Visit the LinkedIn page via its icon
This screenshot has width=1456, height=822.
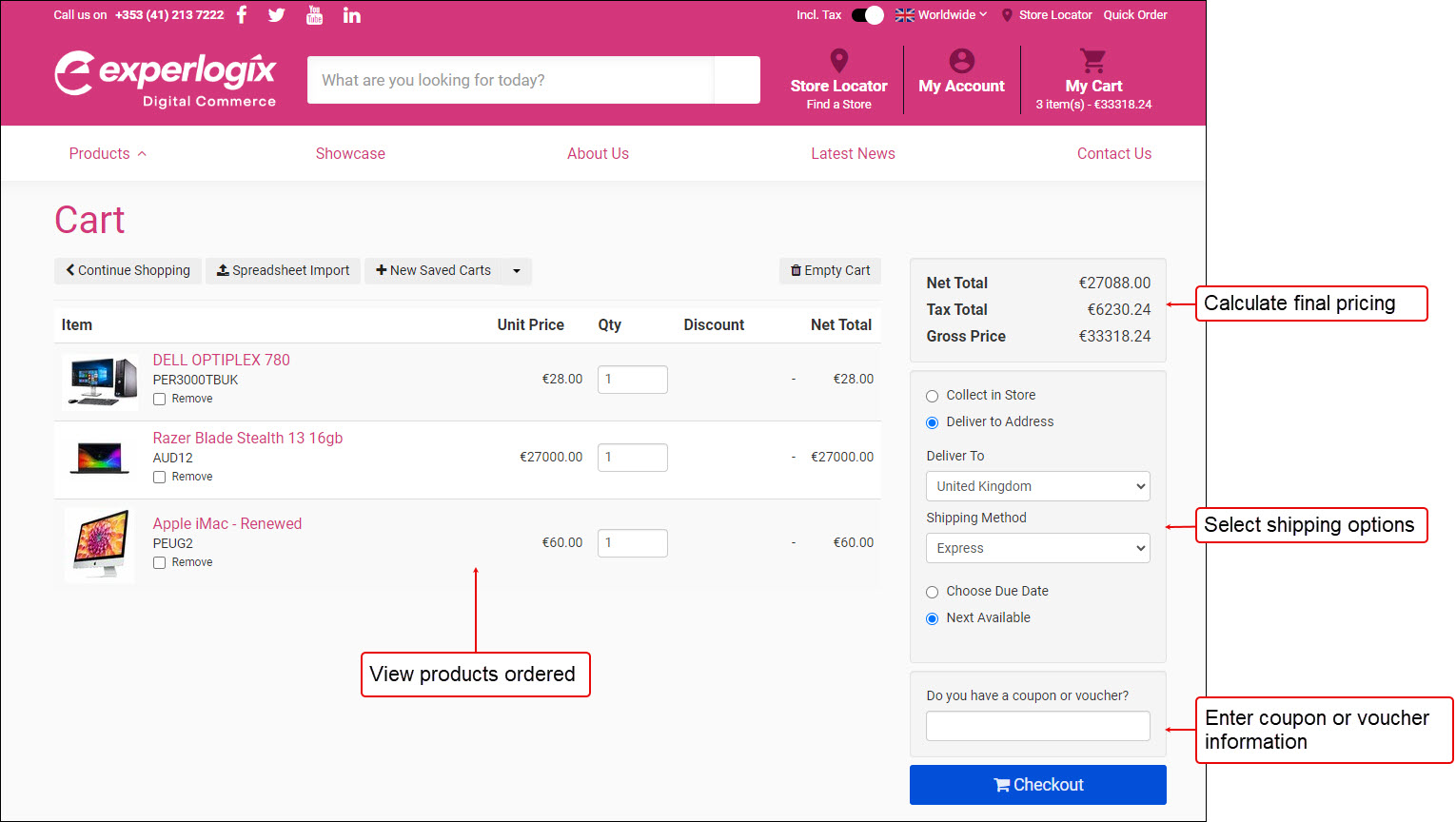tap(351, 14)
